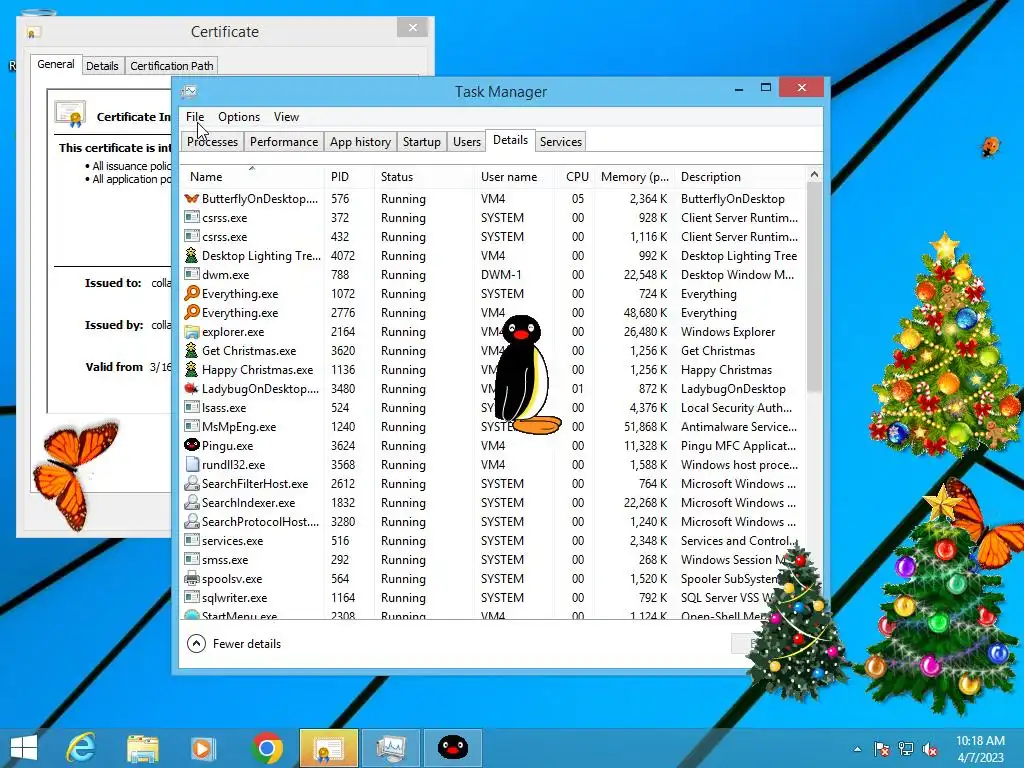
Task: Click the Pingu.exe penguin icon in list
Action: (x=191, y=445)
